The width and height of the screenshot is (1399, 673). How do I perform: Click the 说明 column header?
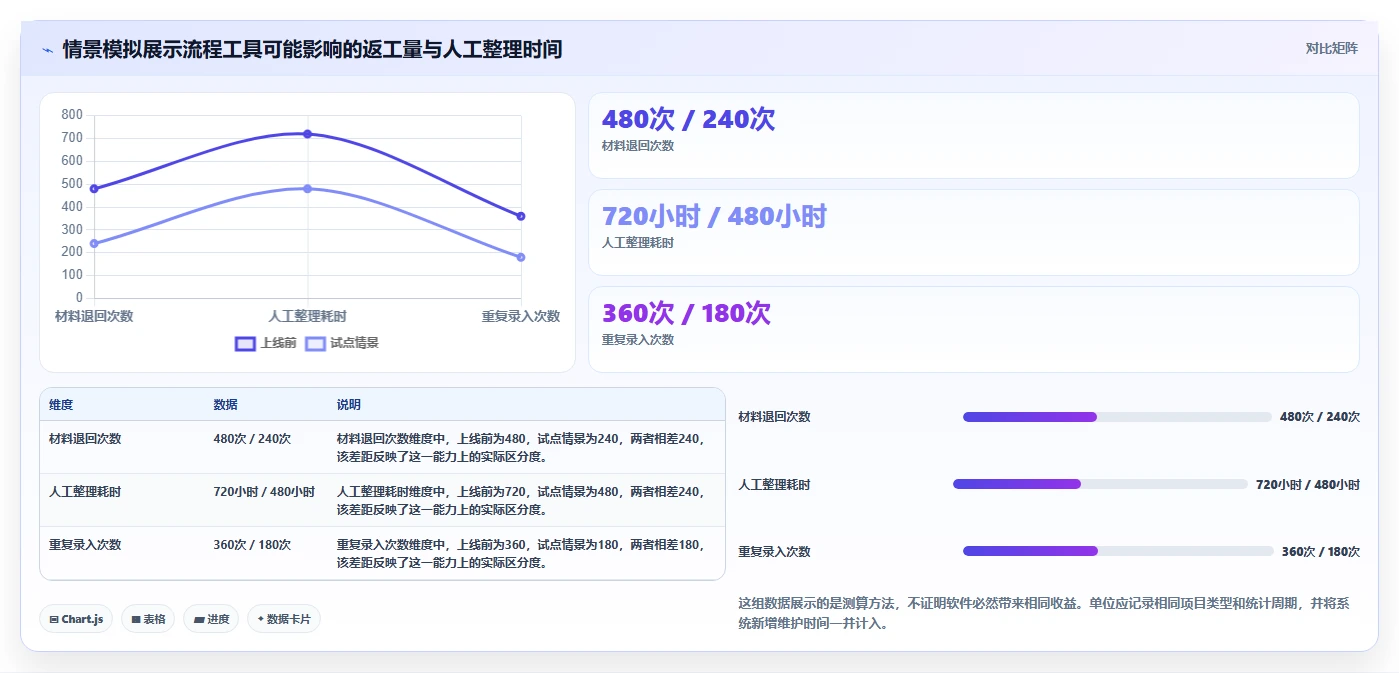click(348, 405)
